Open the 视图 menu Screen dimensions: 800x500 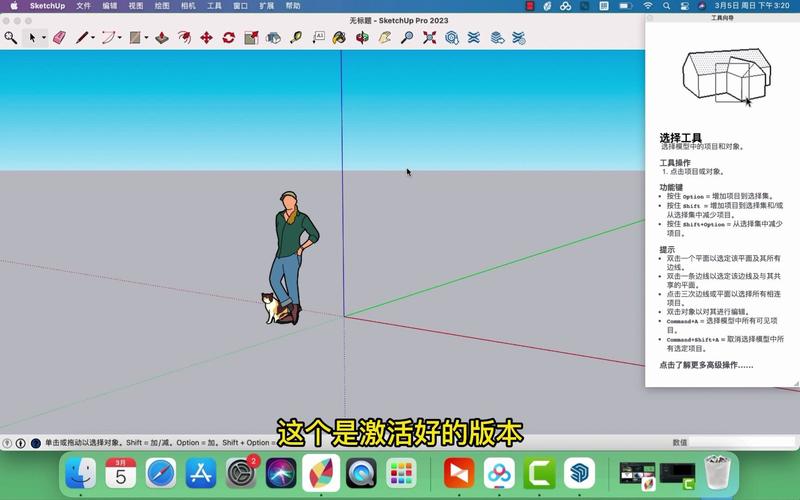pyautogui.click(x=136, y=6)
